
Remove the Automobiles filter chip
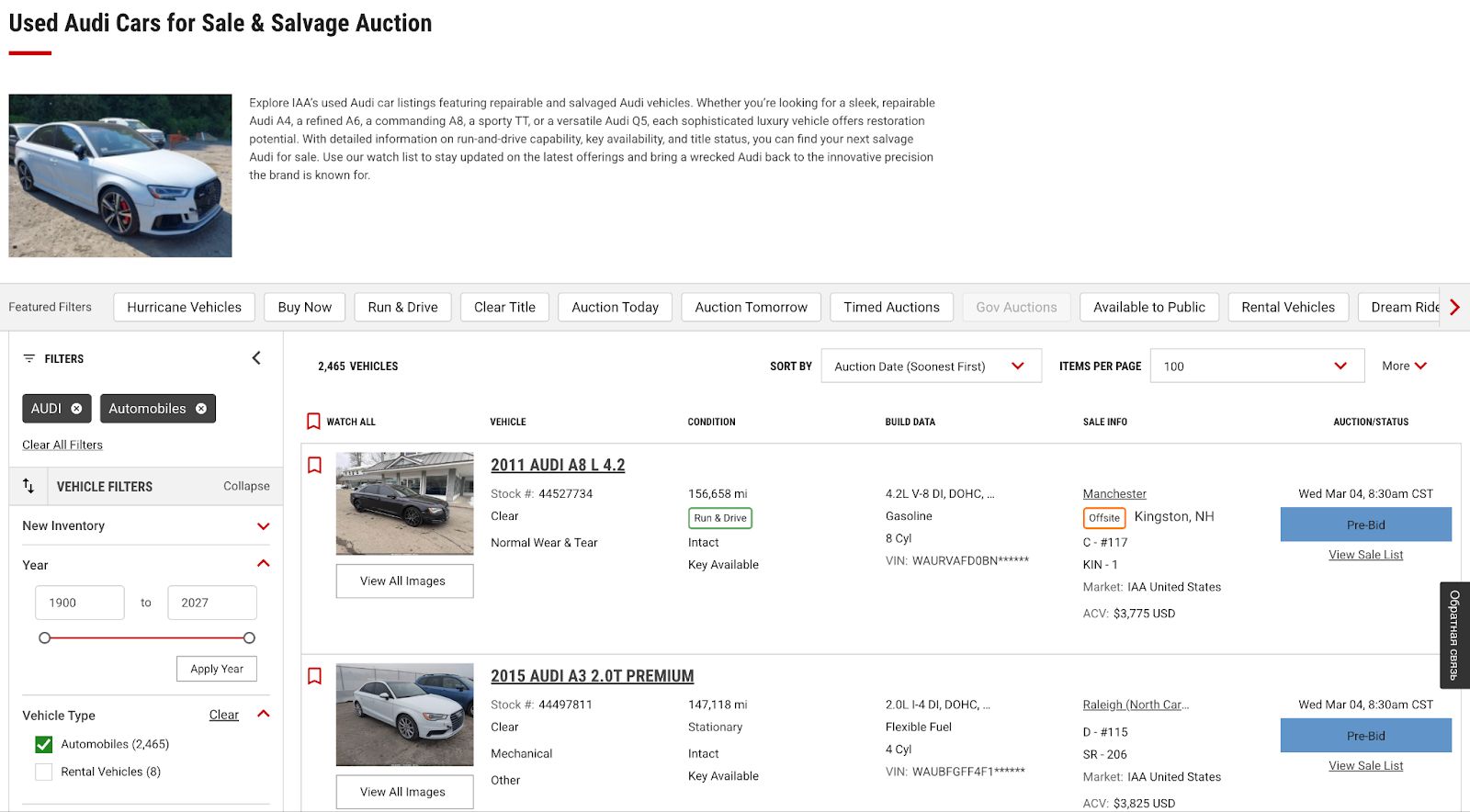[x=201, y=409]
